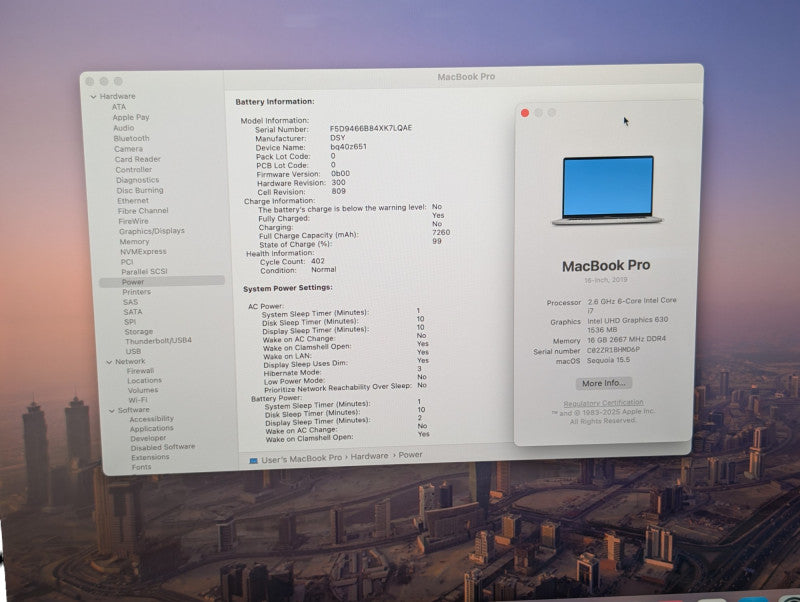800x602 pixels.
Task: Select SATA in the sidebar
Action: tap(133, 312)
